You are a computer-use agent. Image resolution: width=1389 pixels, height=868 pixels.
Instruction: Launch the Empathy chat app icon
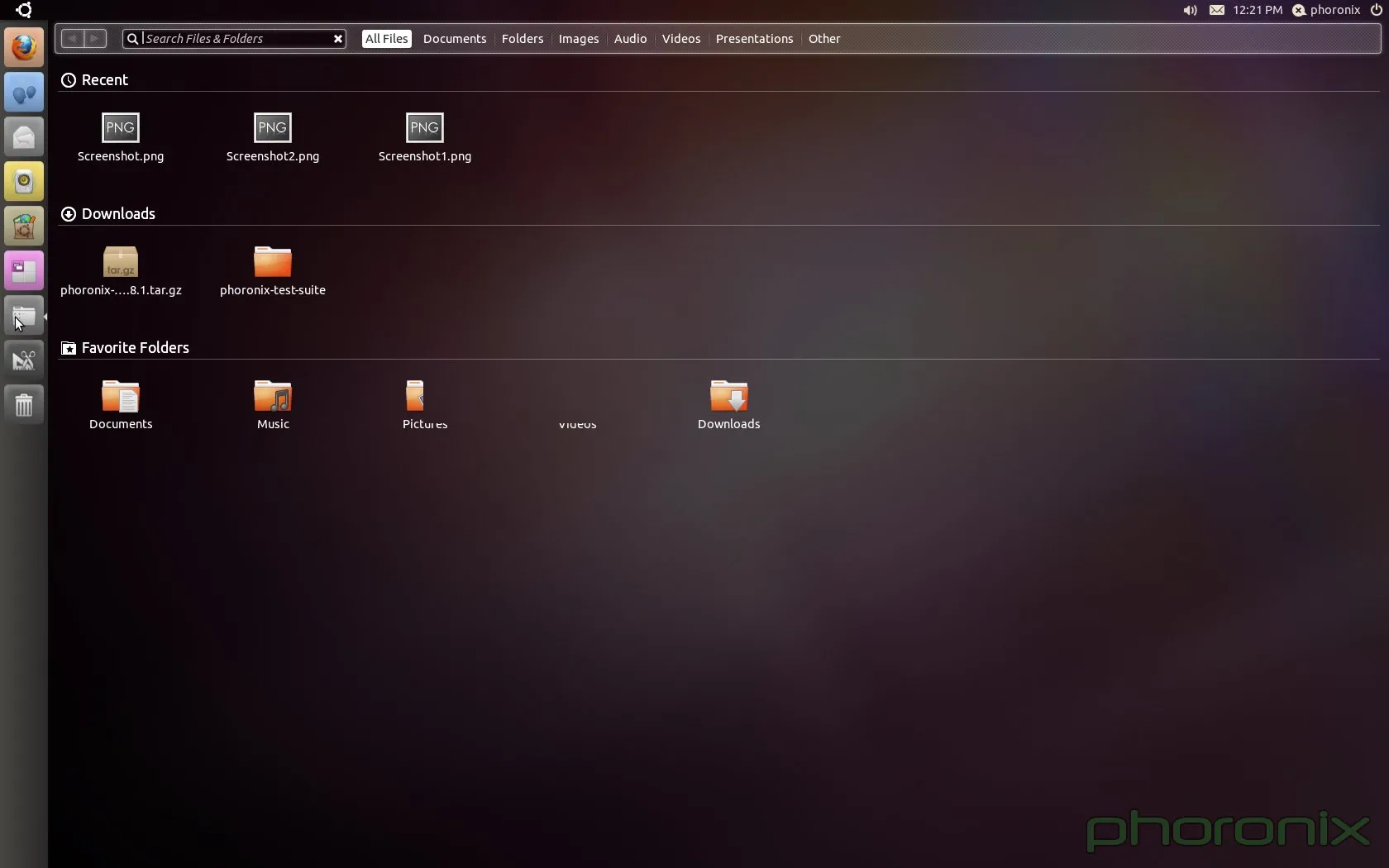(x=24, y=93)
